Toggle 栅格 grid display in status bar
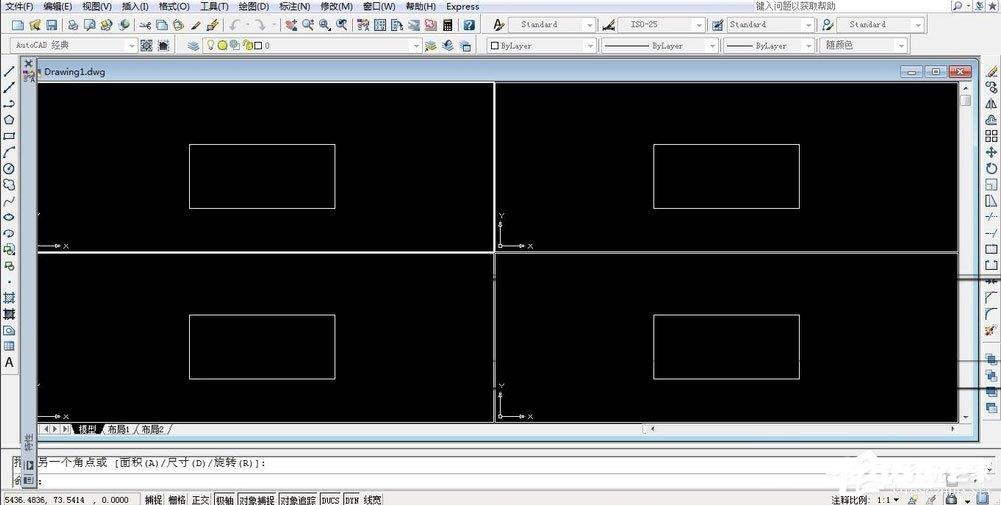Image resolution: width=1001 pixels, height=505 pixels. tap(177, 500)
